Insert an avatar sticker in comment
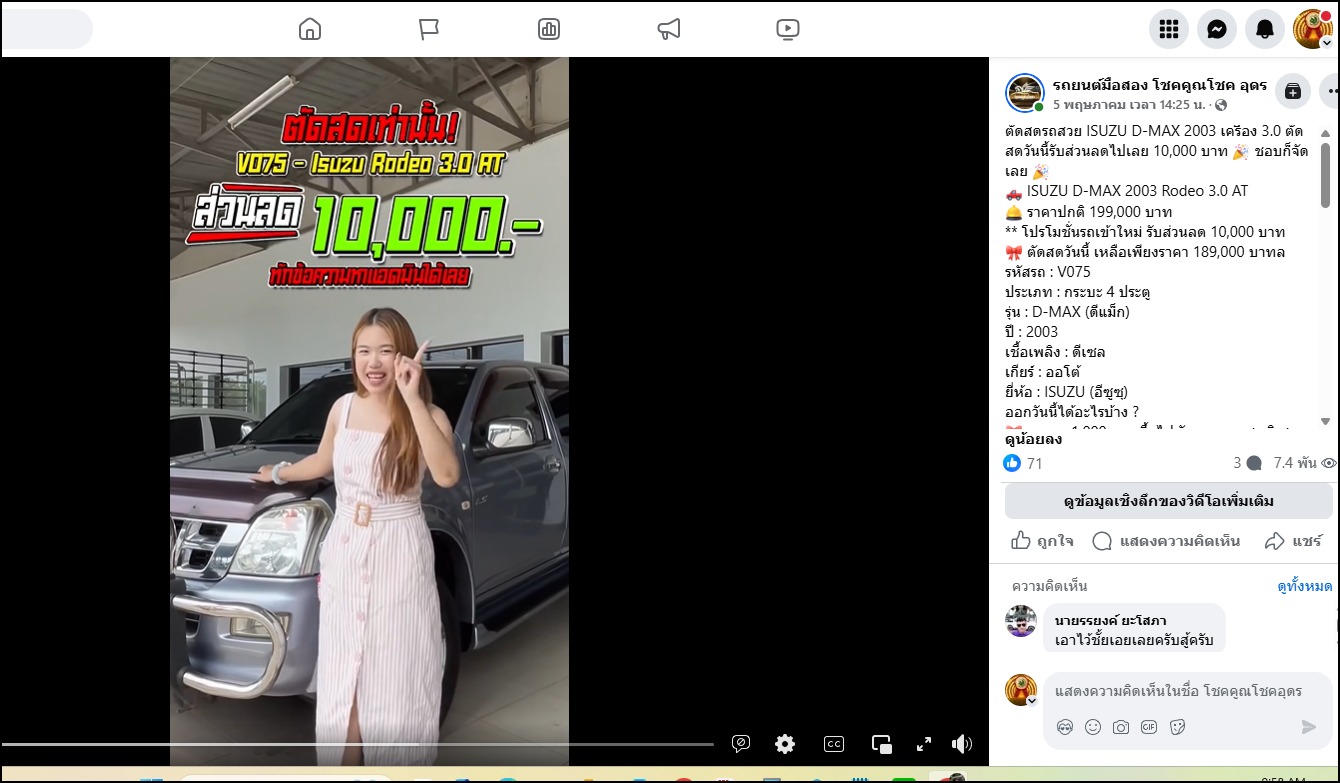Screen dimensions: 1340x783 [1064, 727]
